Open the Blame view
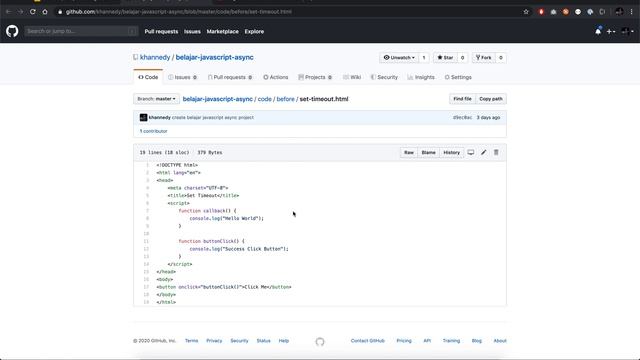 428,152
